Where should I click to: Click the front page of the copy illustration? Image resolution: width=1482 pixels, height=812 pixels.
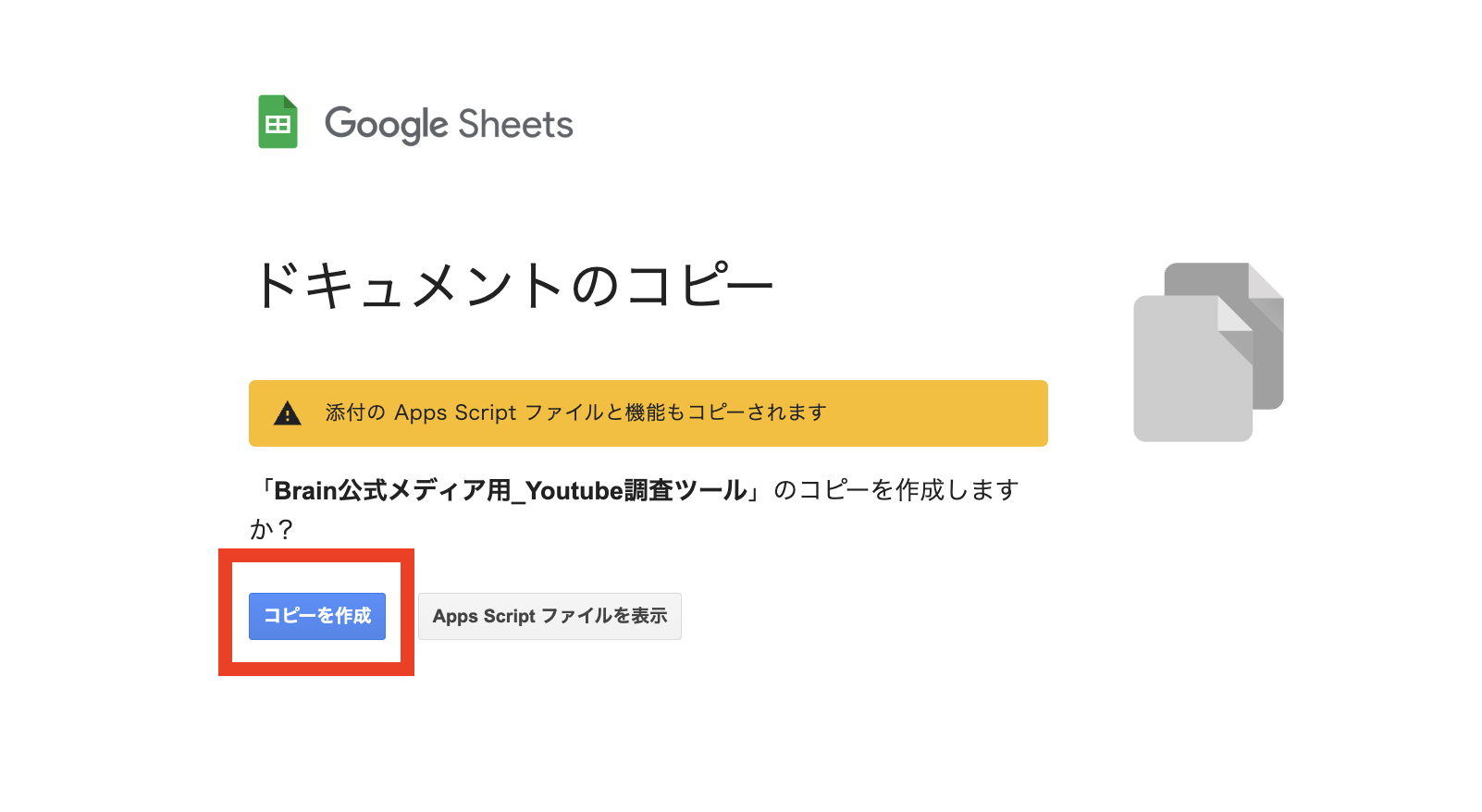1183,379
